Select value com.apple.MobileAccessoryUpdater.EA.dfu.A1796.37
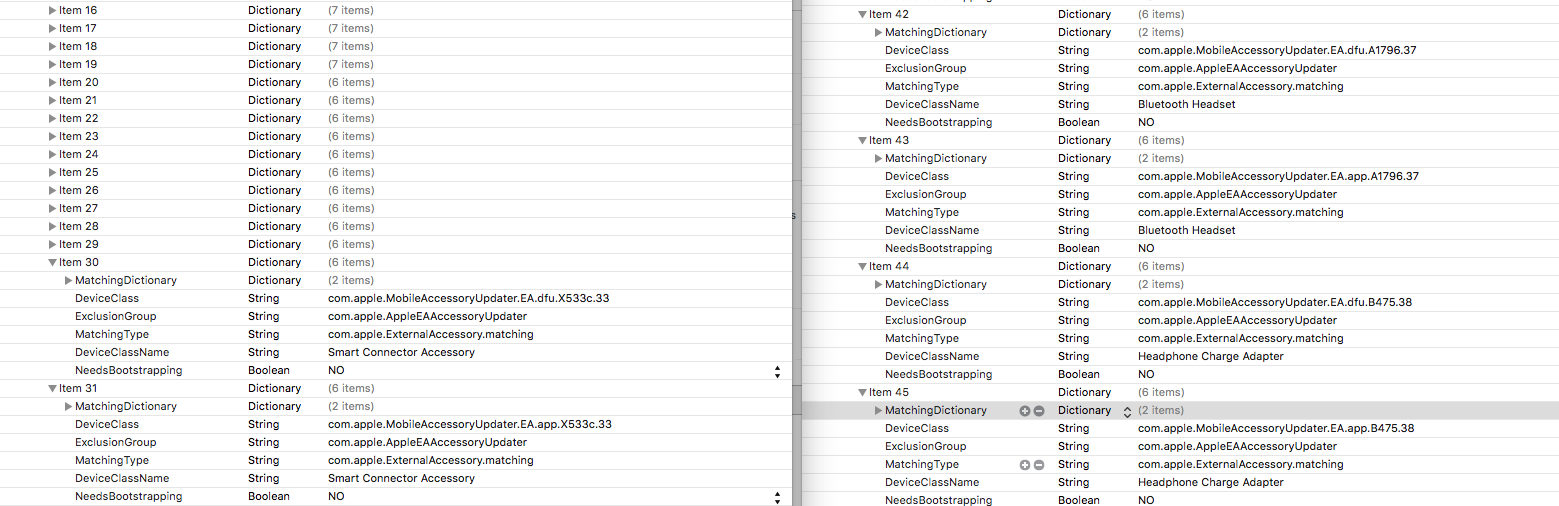 point(1277,51)
